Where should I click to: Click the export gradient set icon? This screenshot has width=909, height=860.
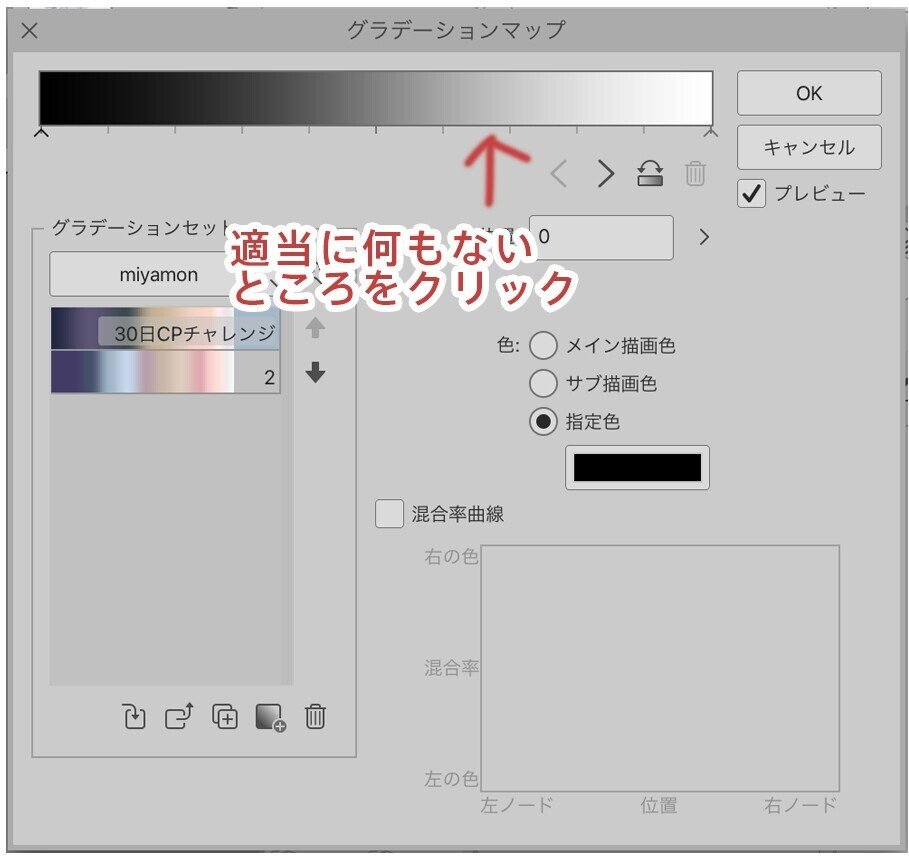(178, 717)
